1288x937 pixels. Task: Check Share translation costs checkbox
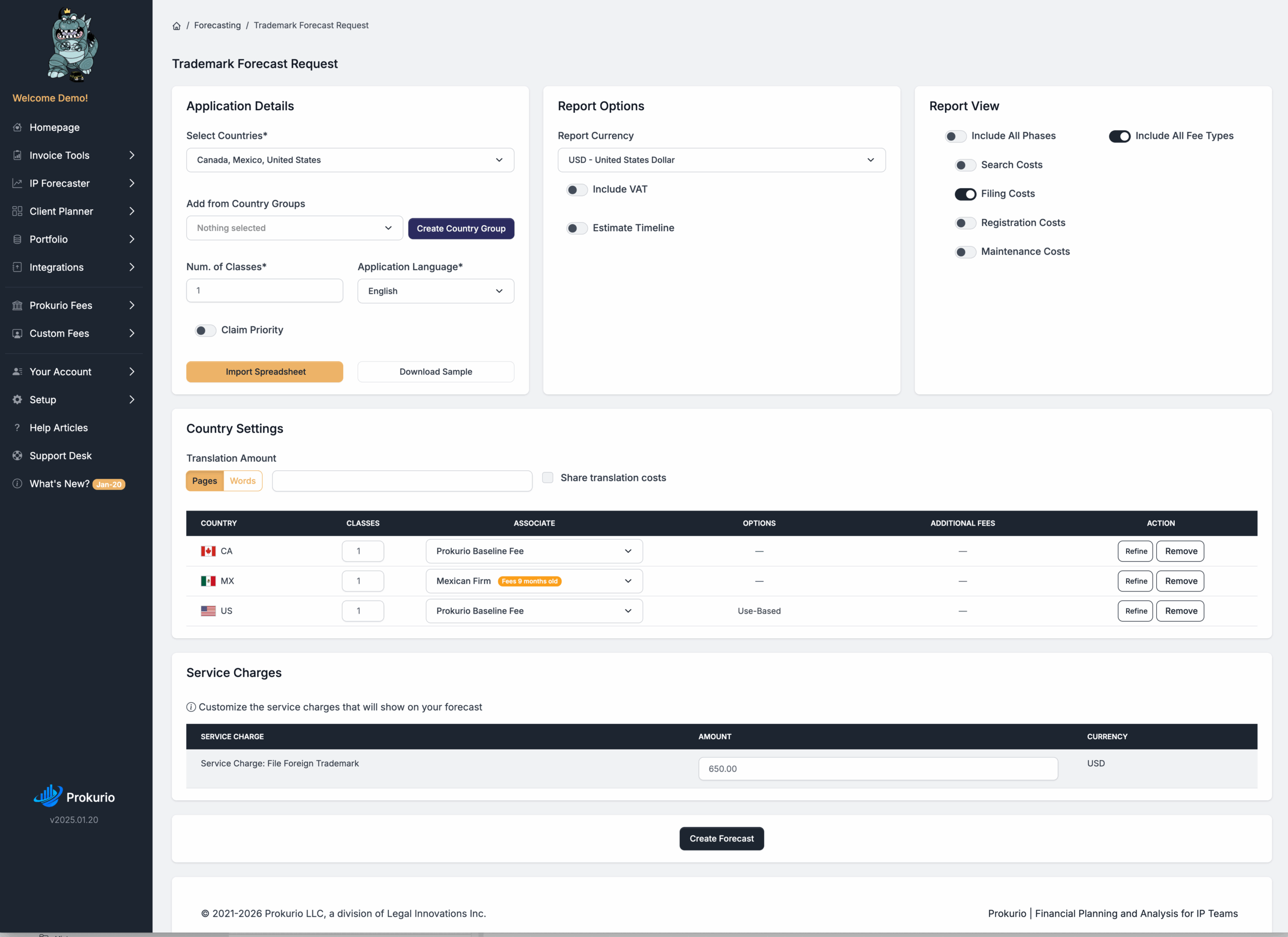point(547,478)
